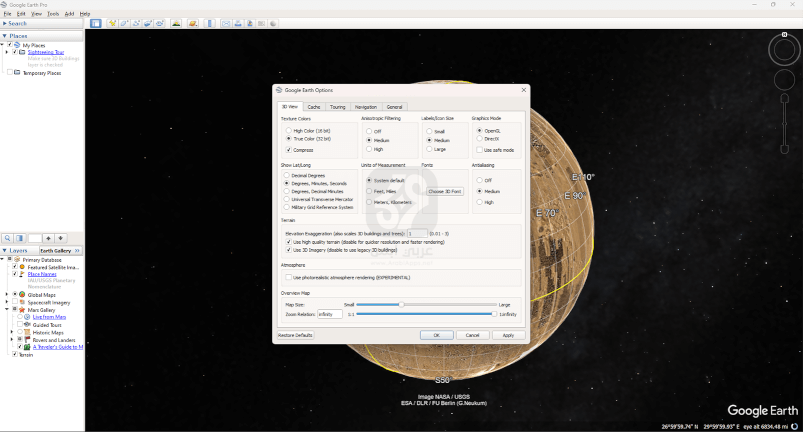Collapse the Mars Gallery layer

[x=7, y=310]
